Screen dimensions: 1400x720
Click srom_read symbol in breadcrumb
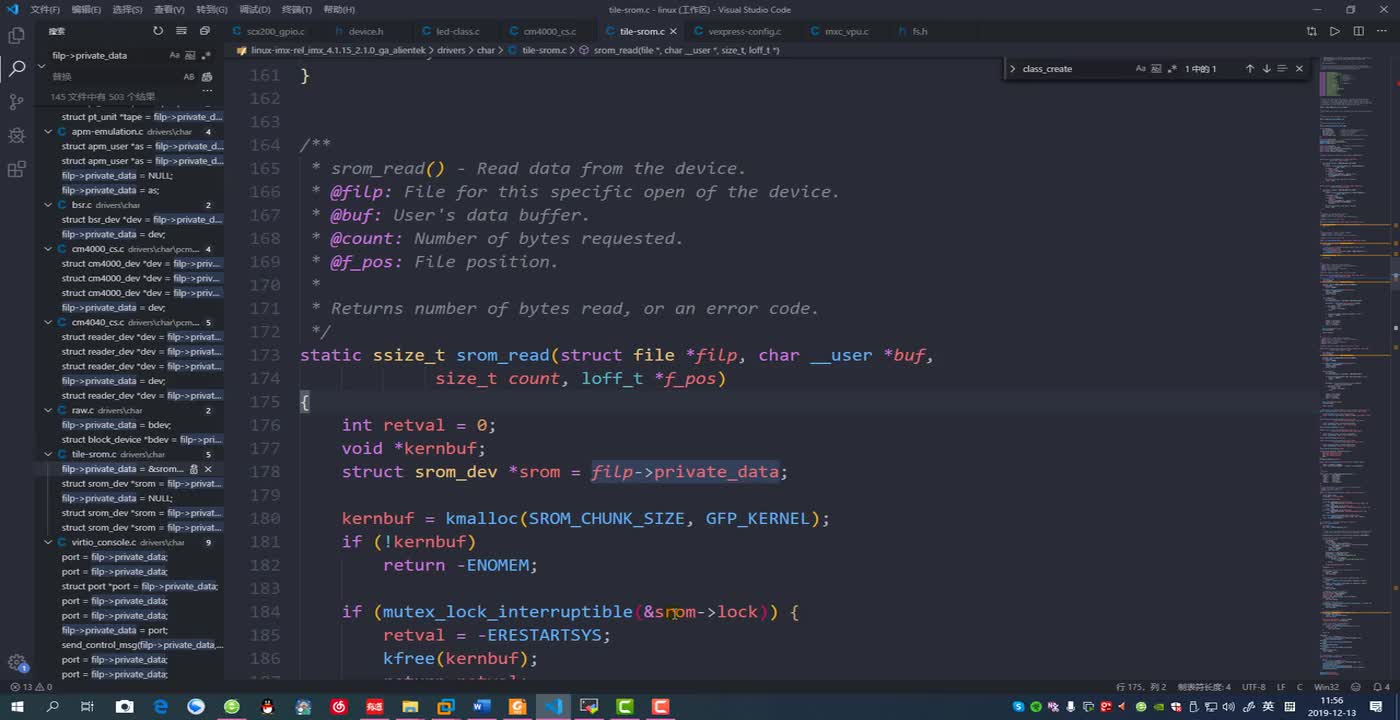coord(686,50)
